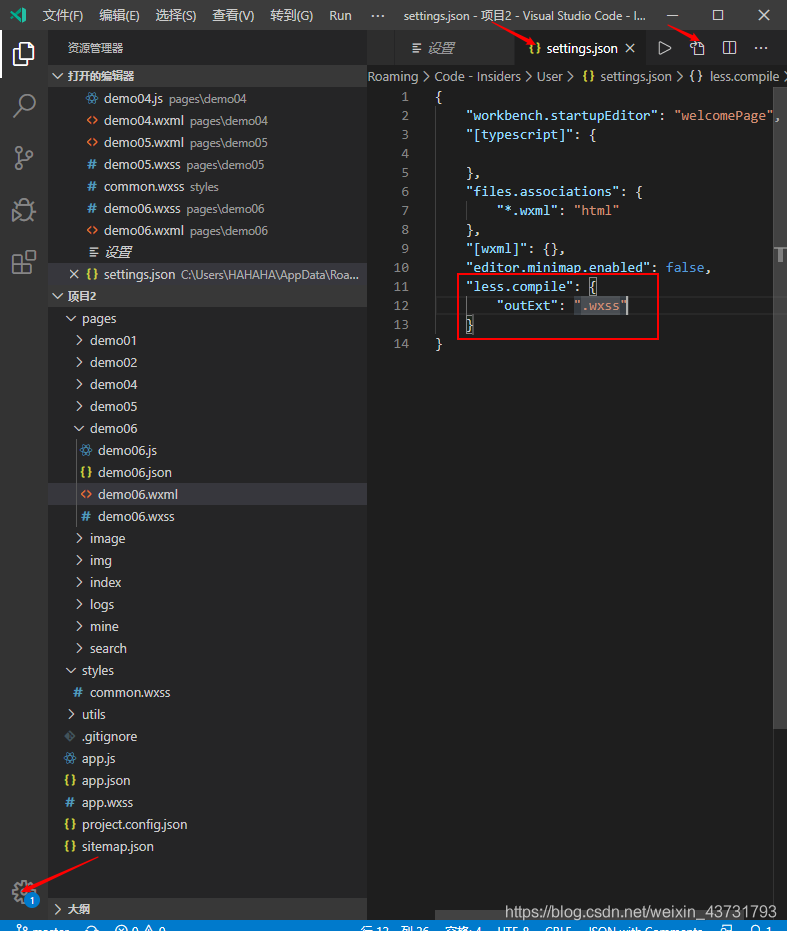Image resolution: width=787 pixels, height=931 pixels.
Task: Expand the search folder
Action: (x=207, y=648)
